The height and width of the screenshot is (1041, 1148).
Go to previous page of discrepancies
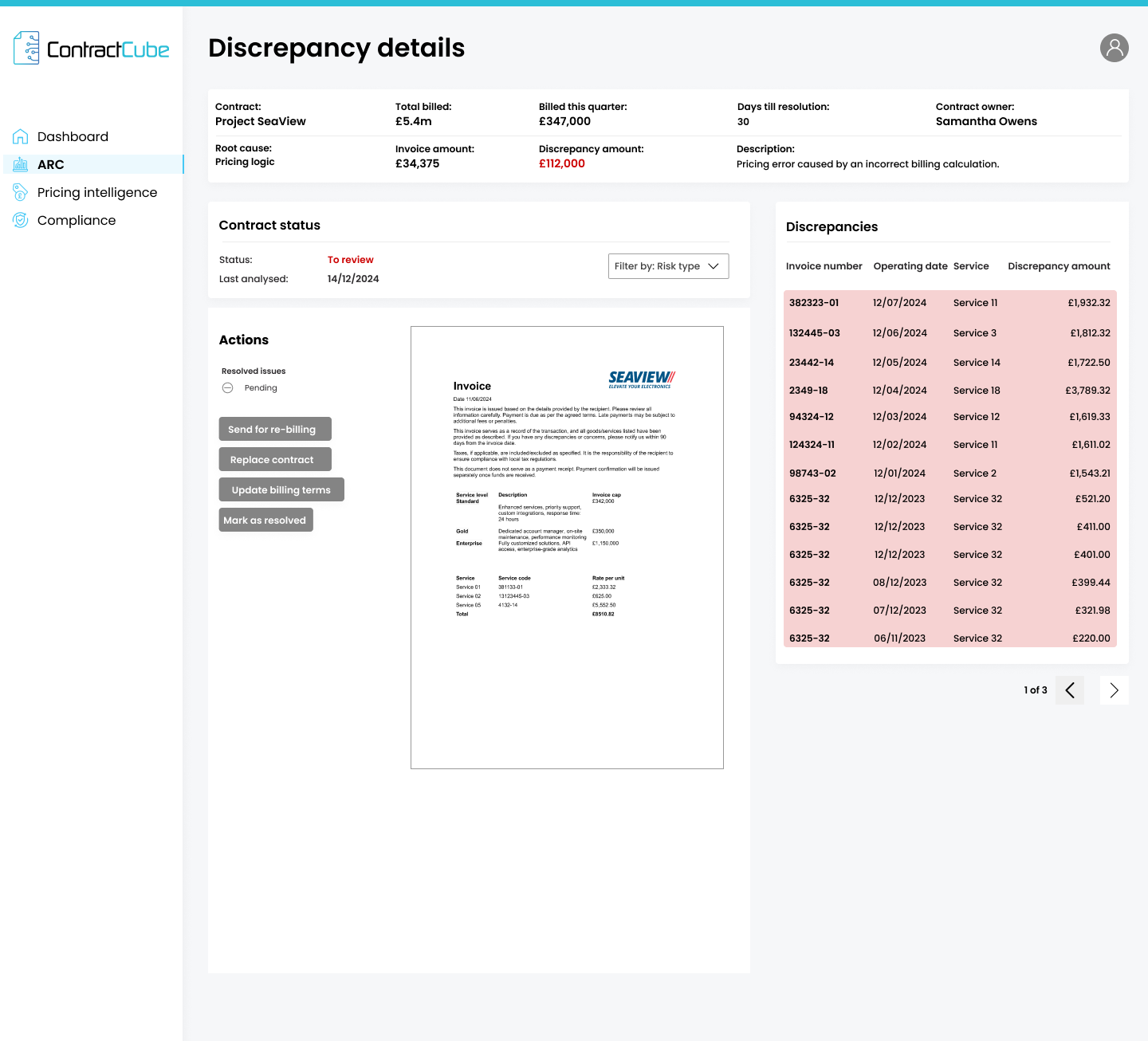[1070, 690]
